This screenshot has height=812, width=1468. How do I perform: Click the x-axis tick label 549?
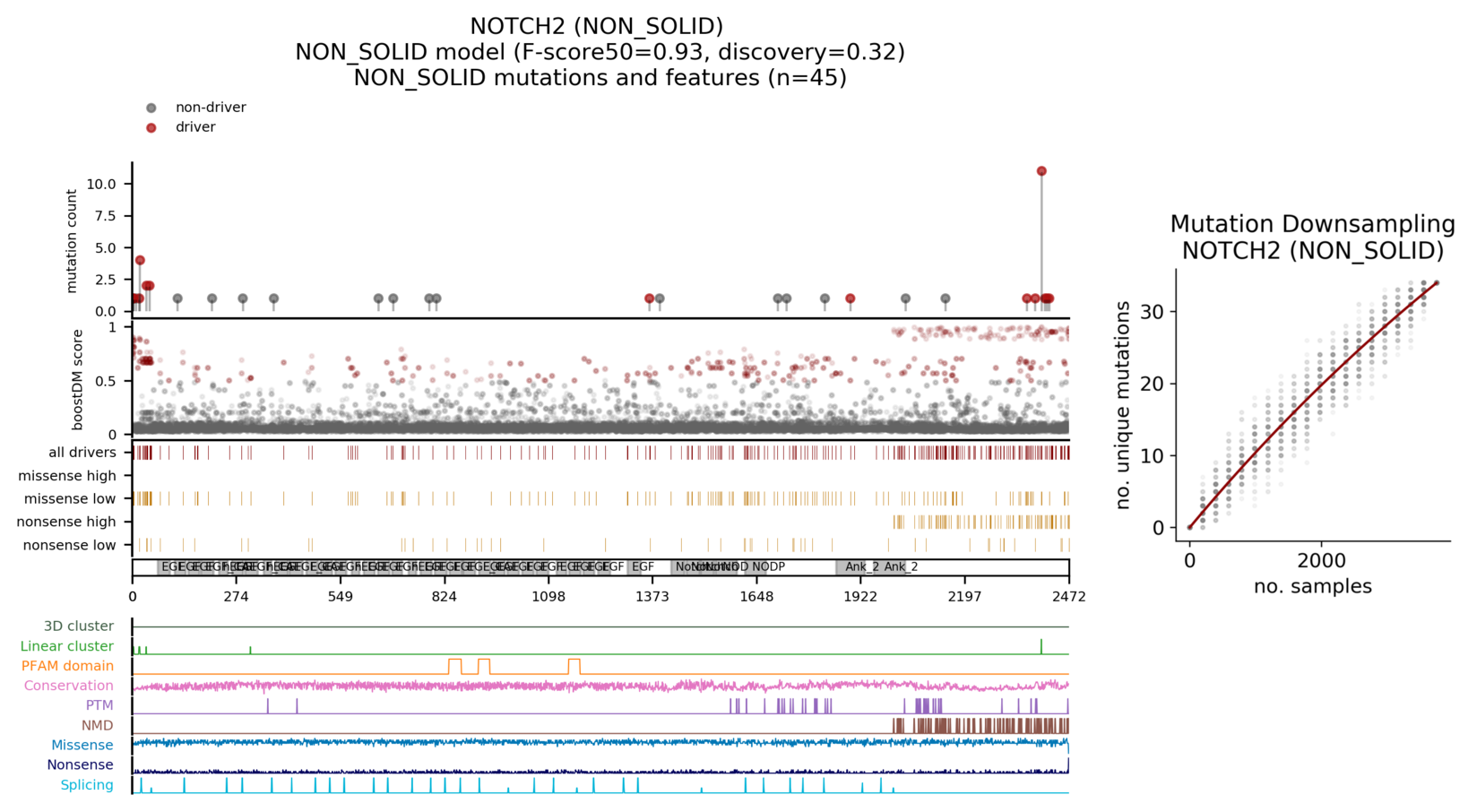coord(341,597)
